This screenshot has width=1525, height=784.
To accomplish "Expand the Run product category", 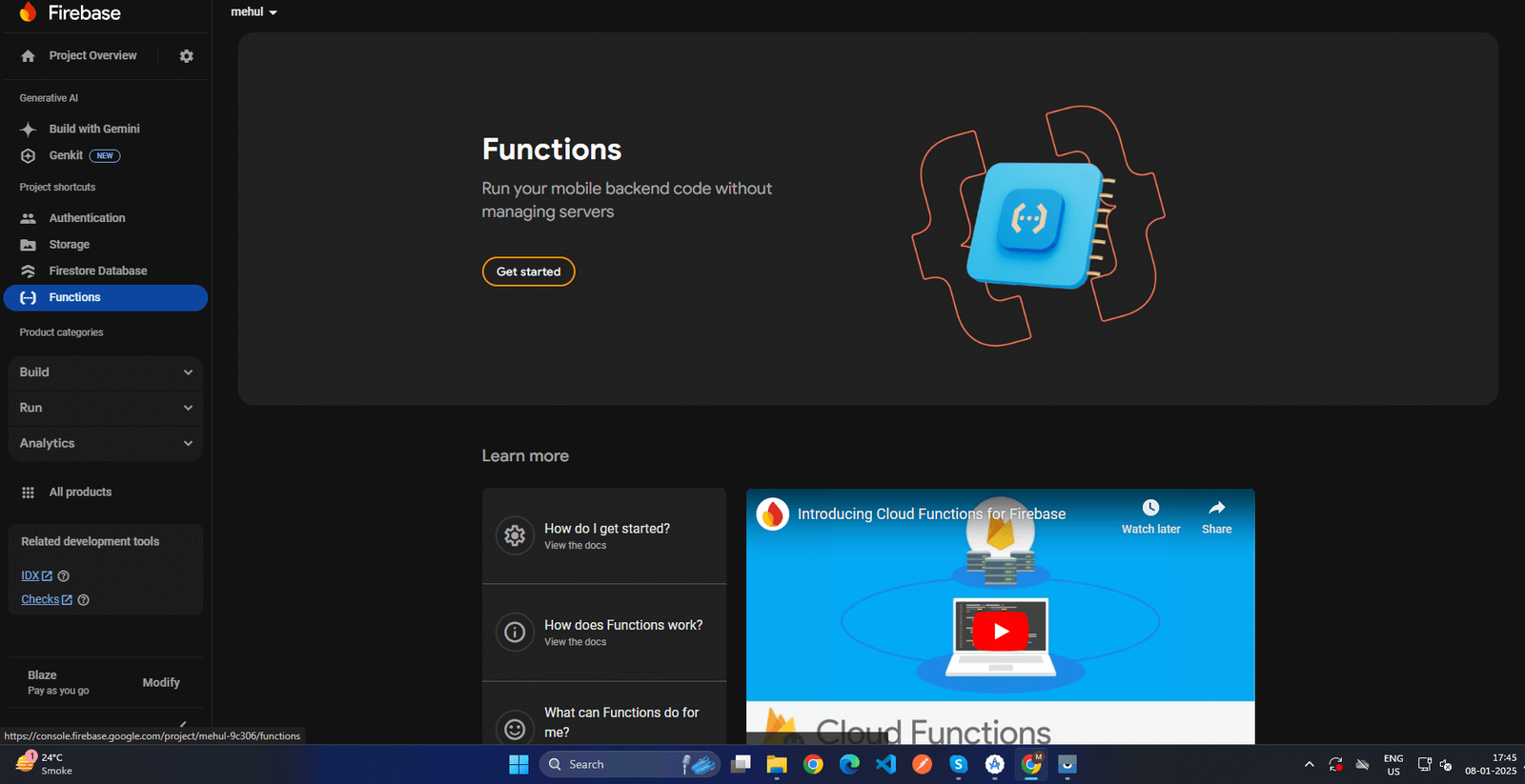I will point(105,408).
